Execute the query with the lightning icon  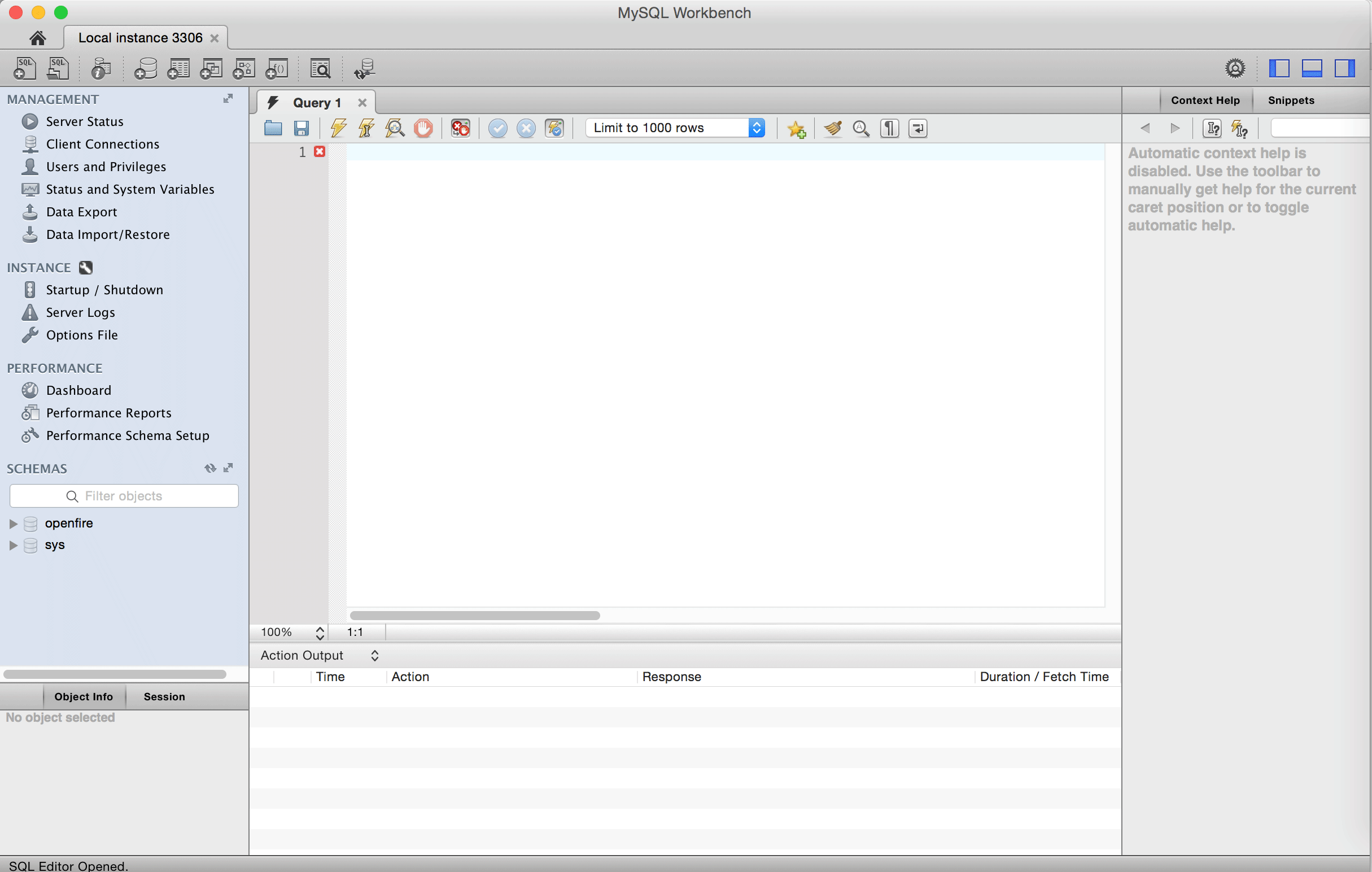338,128
